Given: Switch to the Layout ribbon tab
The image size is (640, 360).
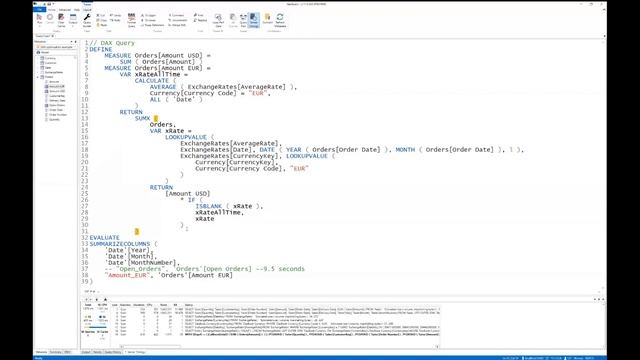Looking at the screenshot, I should (87, 10).
